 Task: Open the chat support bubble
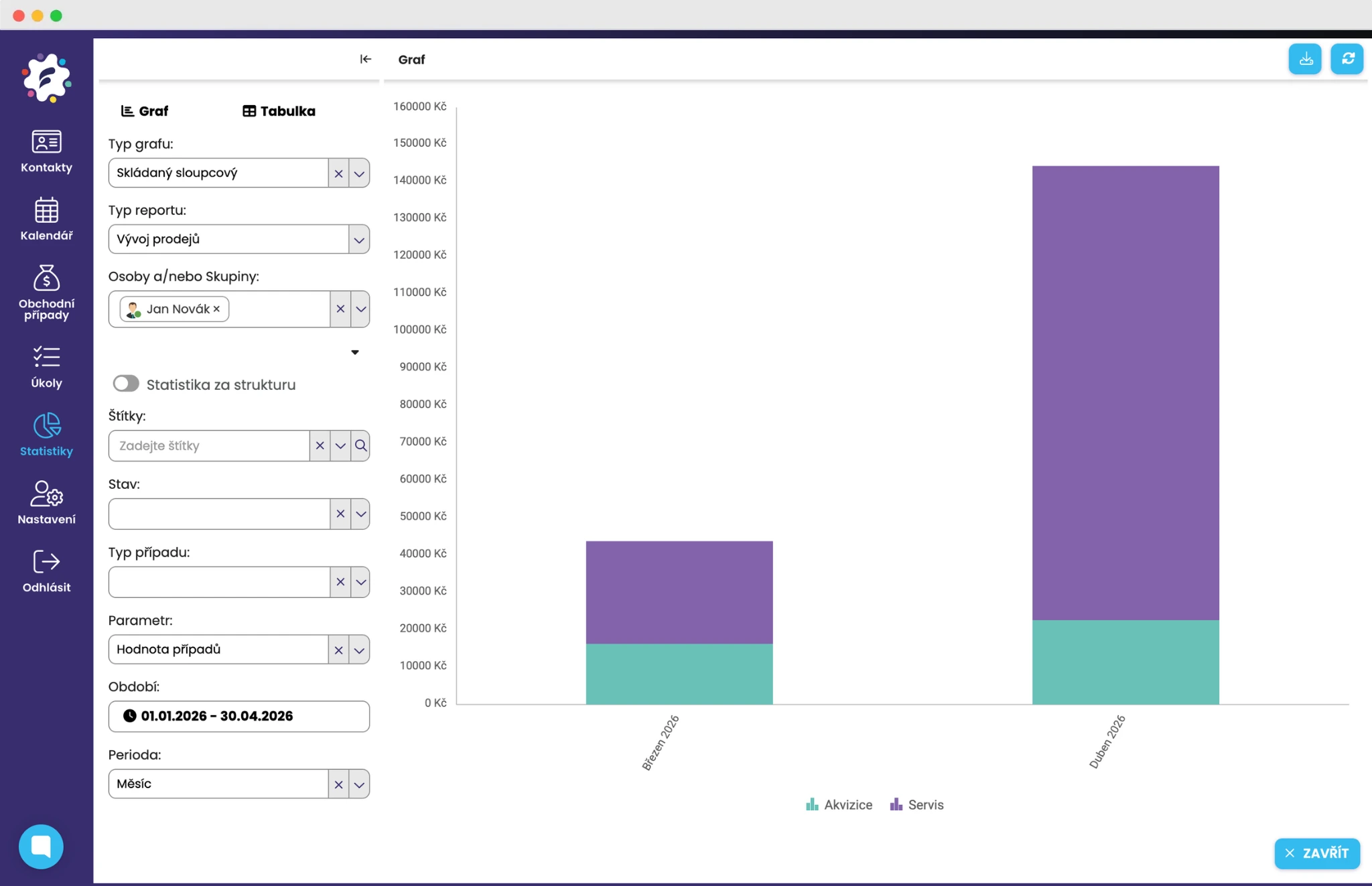pyautogui.click(x=41, y=846)
